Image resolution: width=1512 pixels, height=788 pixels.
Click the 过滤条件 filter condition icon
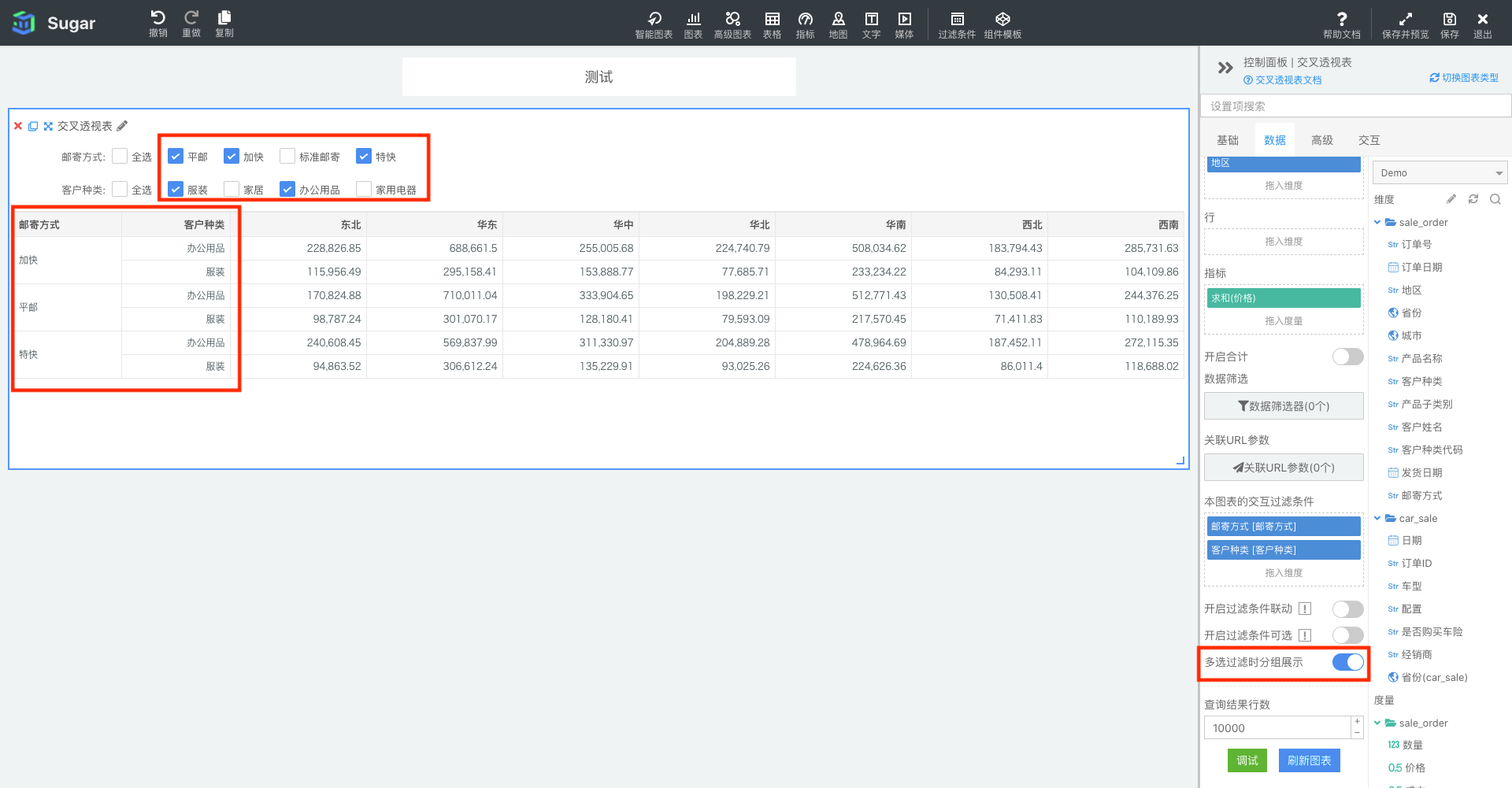(x=957, y=20)
